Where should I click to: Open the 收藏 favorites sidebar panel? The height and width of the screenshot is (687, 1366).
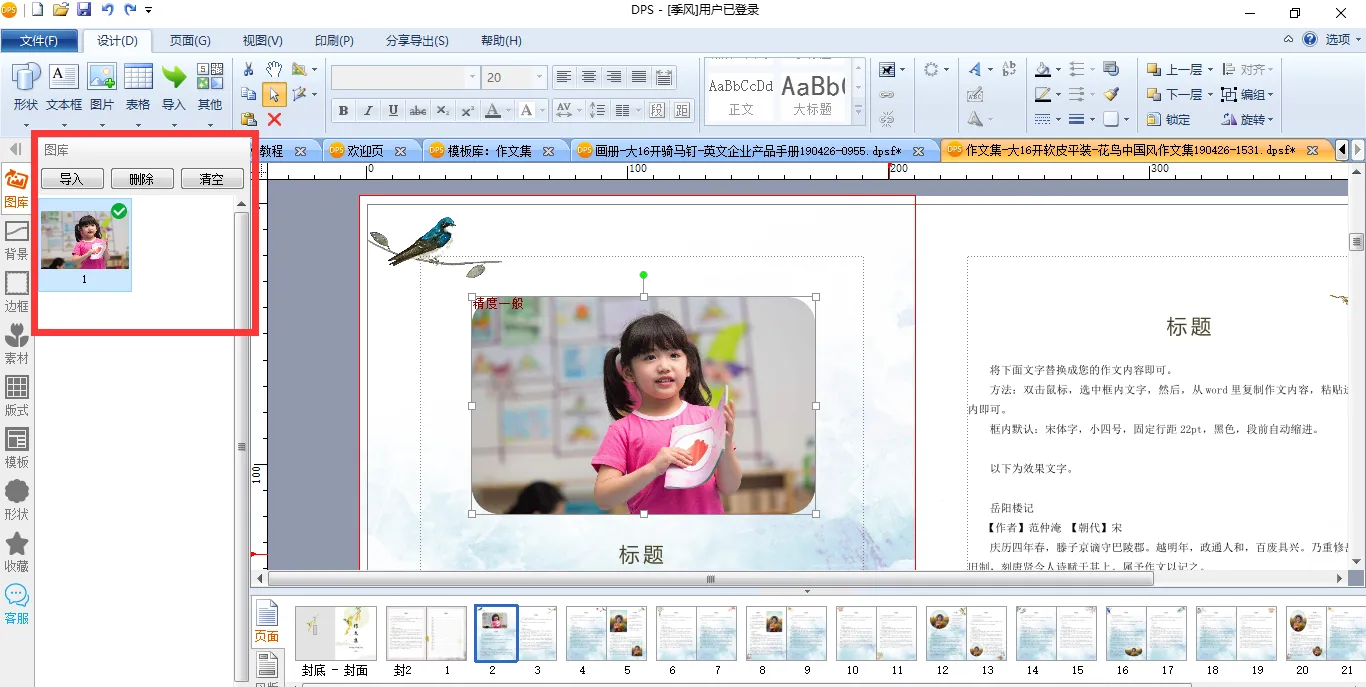pos(17,551)
